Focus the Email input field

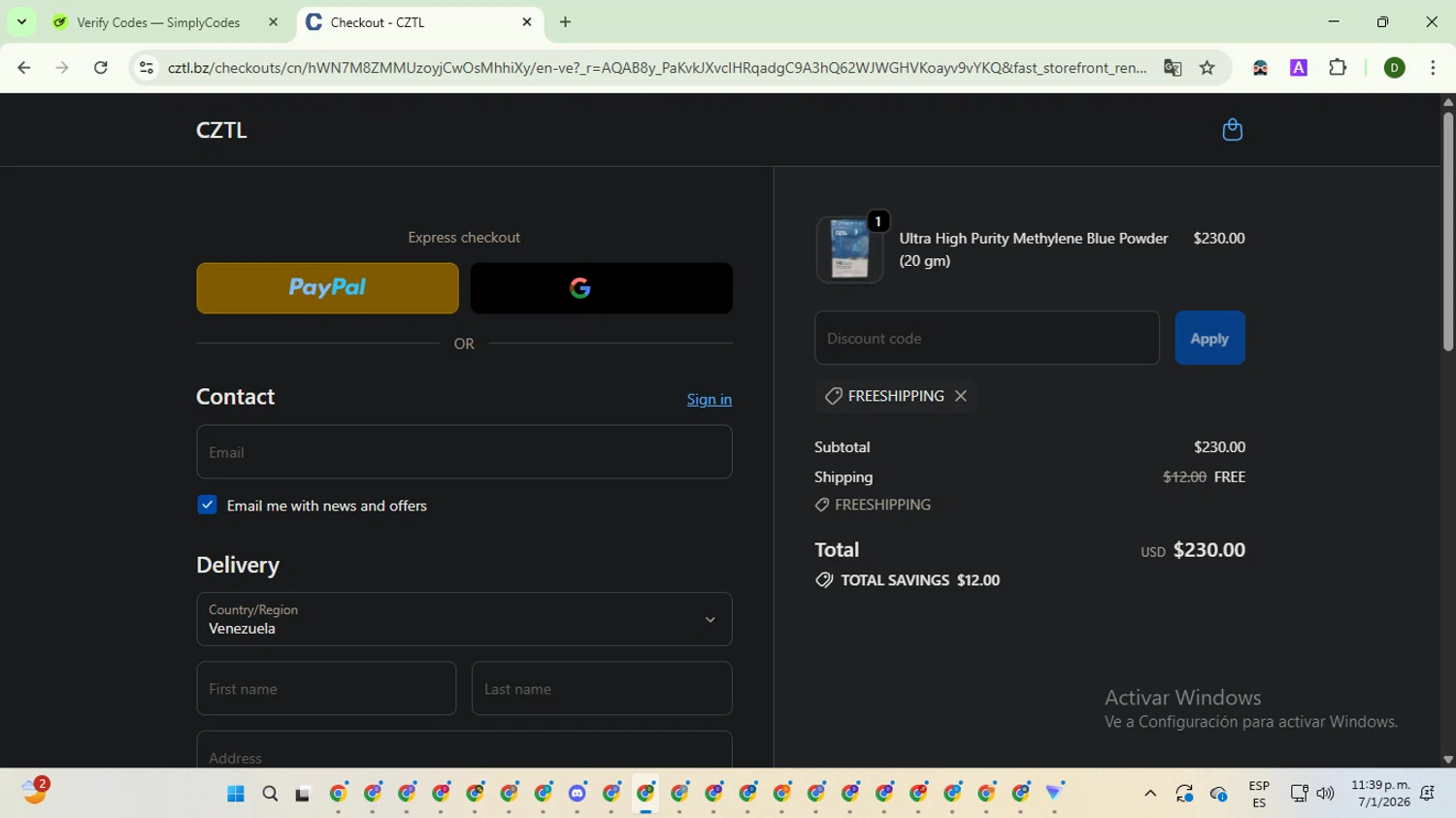coord(464,452)
